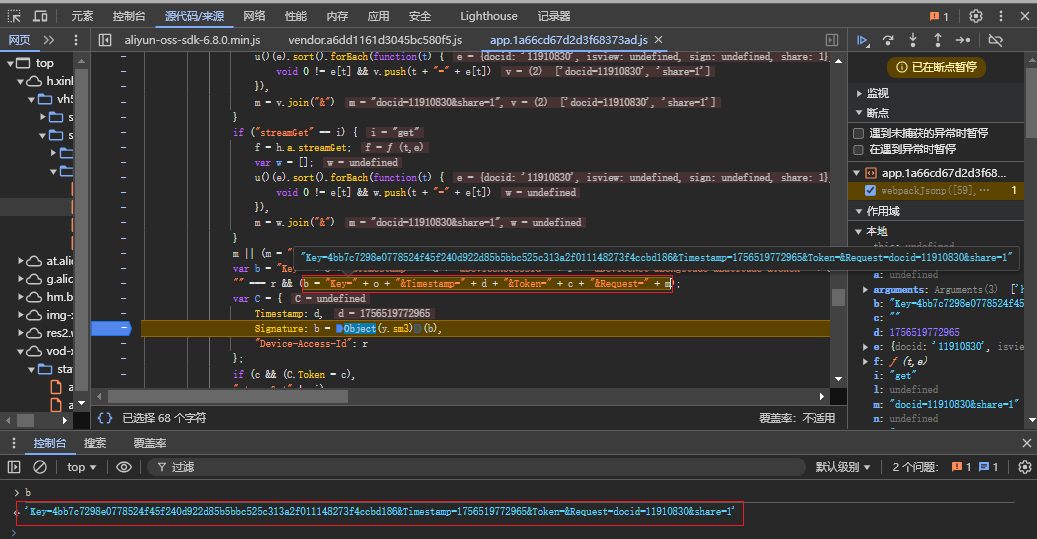Enable pause on caught exceptions
The width and height of the screenshot is (1037, 539).
858,149
